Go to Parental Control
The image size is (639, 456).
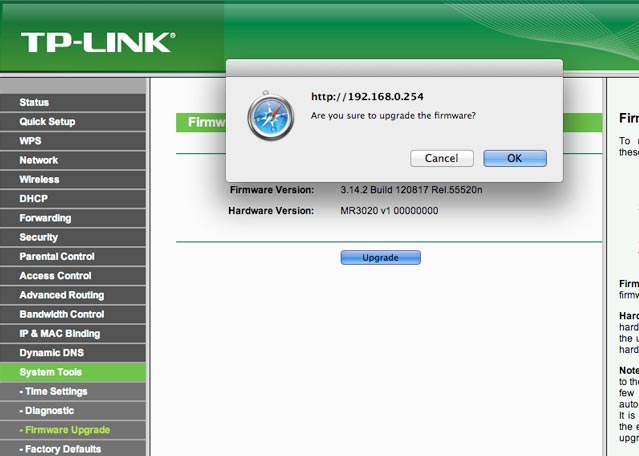pos(56,257)
